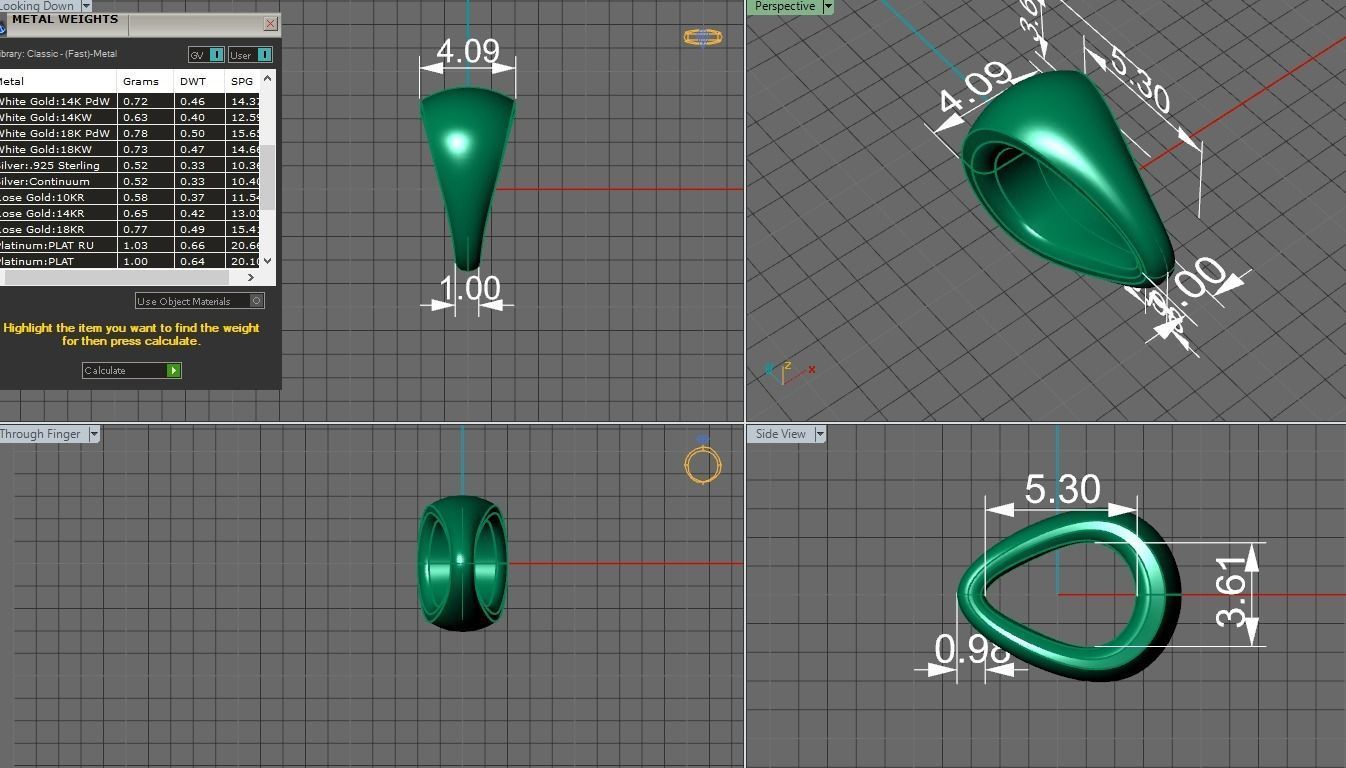Click the 1.03 grams value for PLAT RU
The height and width of the screenshot is (768, 1346).
click(x=135, y=245)
